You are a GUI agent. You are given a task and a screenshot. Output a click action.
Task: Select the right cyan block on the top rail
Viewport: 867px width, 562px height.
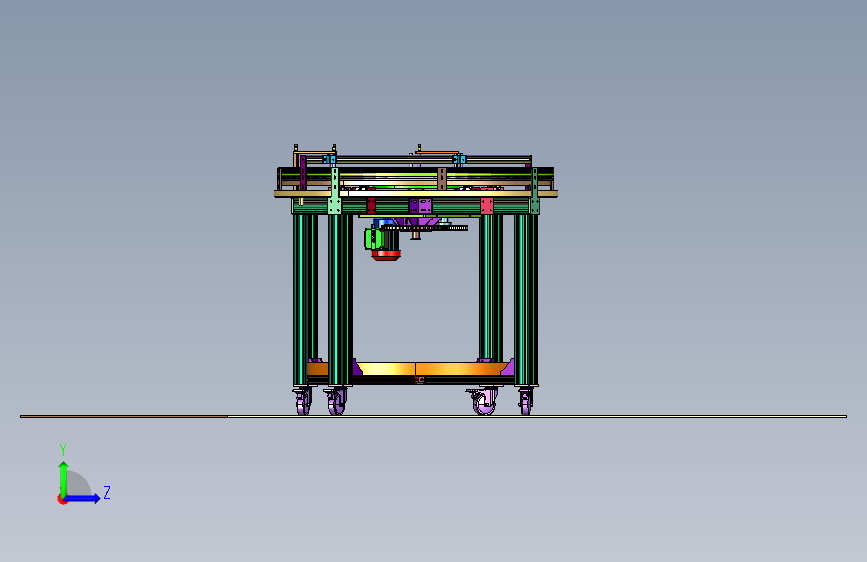[459, 159]
